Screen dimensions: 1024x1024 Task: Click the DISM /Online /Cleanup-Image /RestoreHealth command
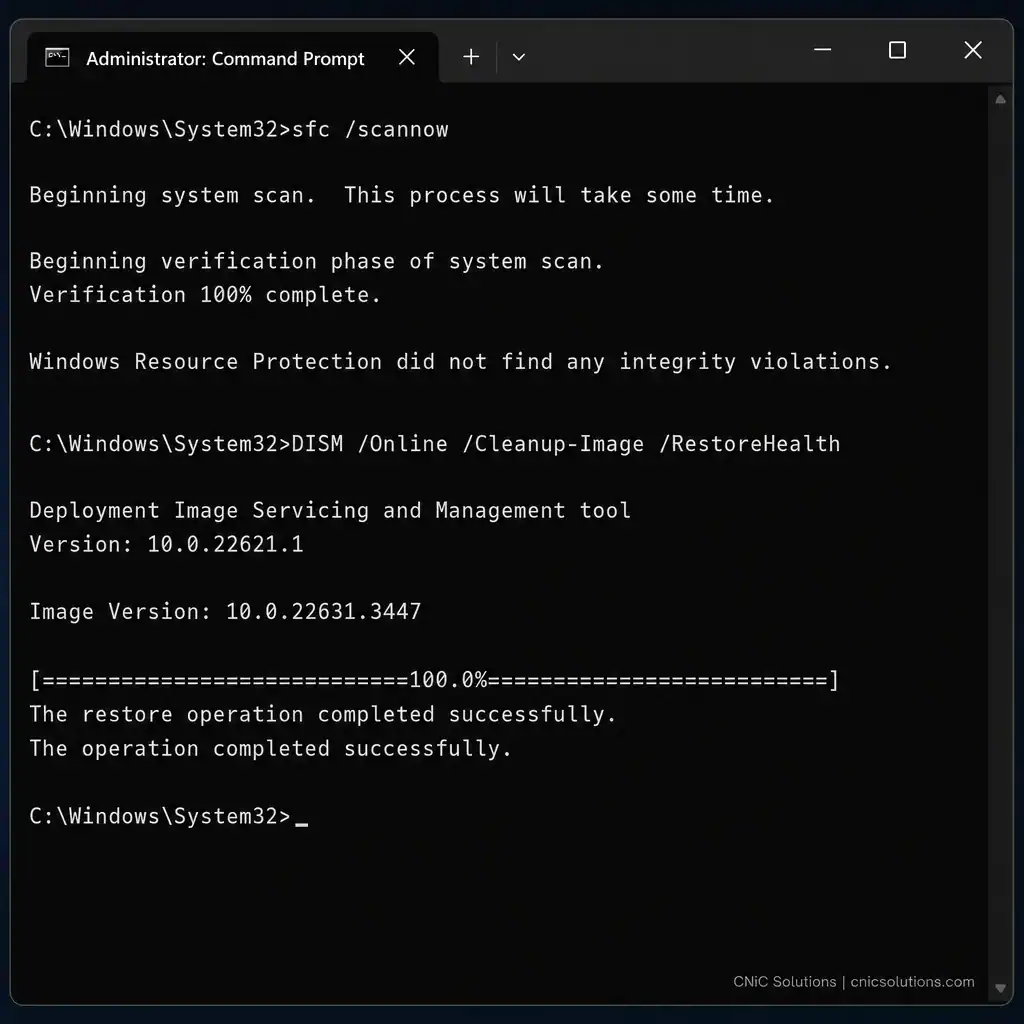(435, 444)
